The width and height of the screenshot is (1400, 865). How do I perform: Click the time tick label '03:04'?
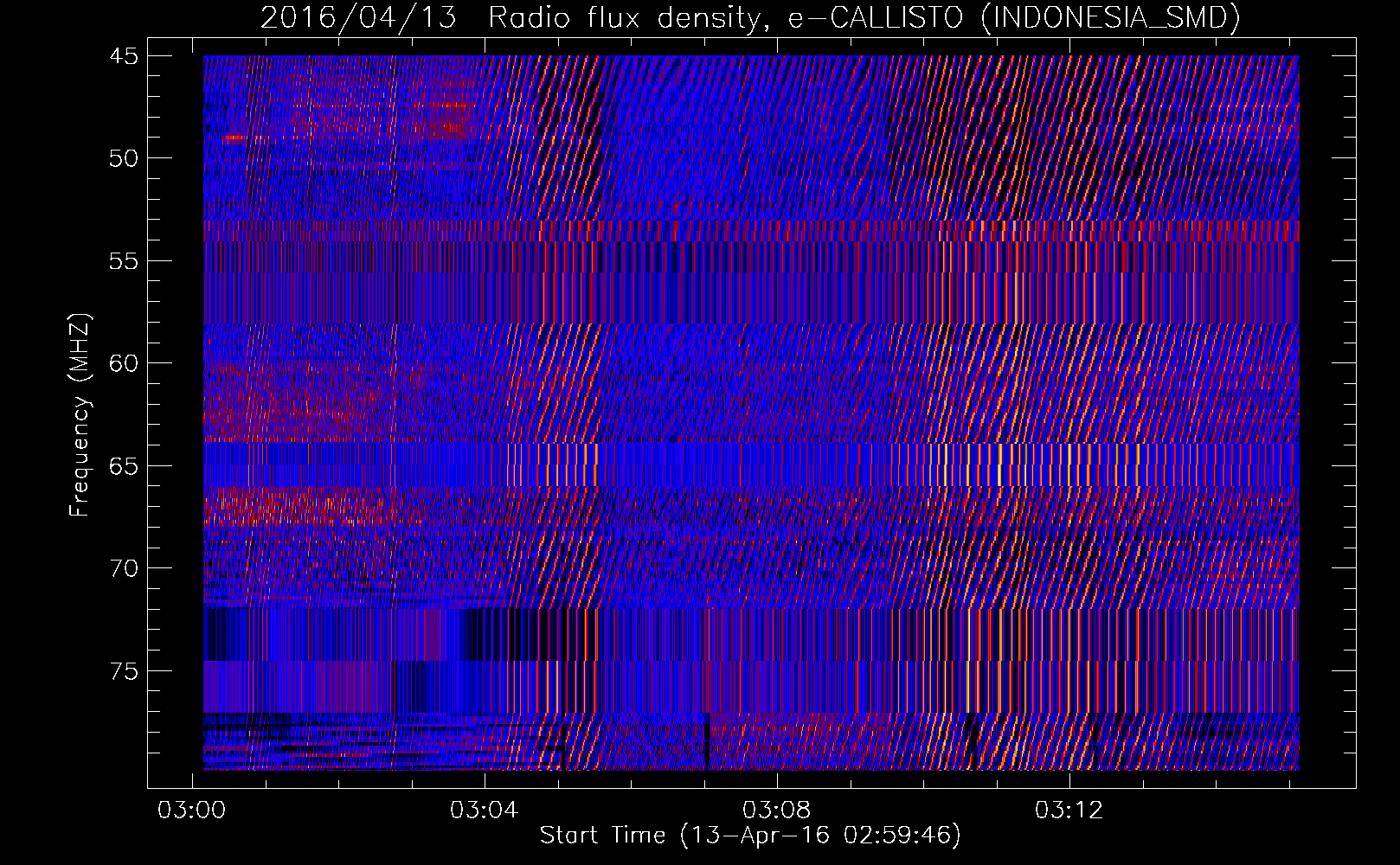484,811
